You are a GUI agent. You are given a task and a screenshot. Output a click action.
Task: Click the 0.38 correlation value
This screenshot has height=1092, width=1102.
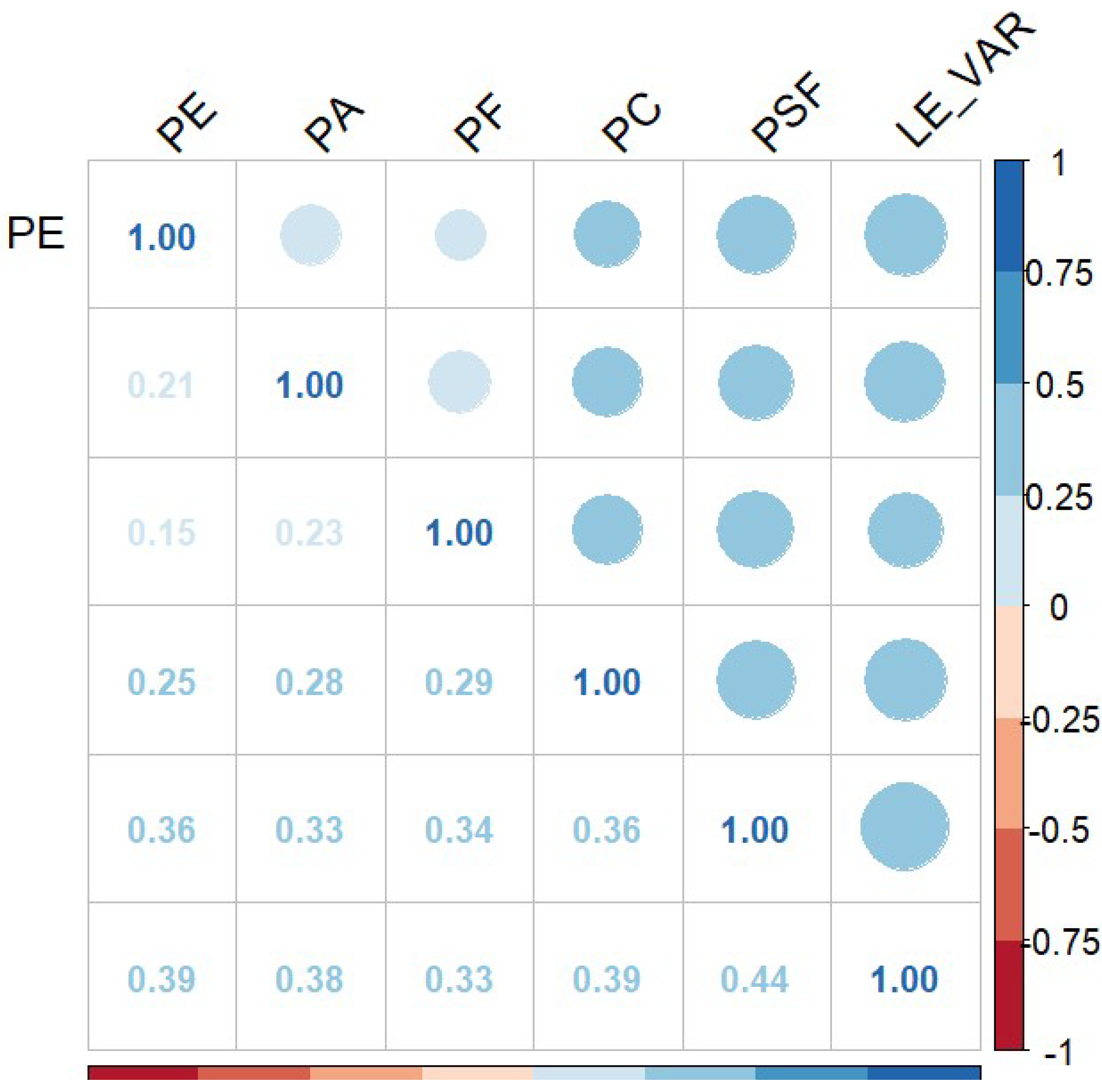[310, 979]
